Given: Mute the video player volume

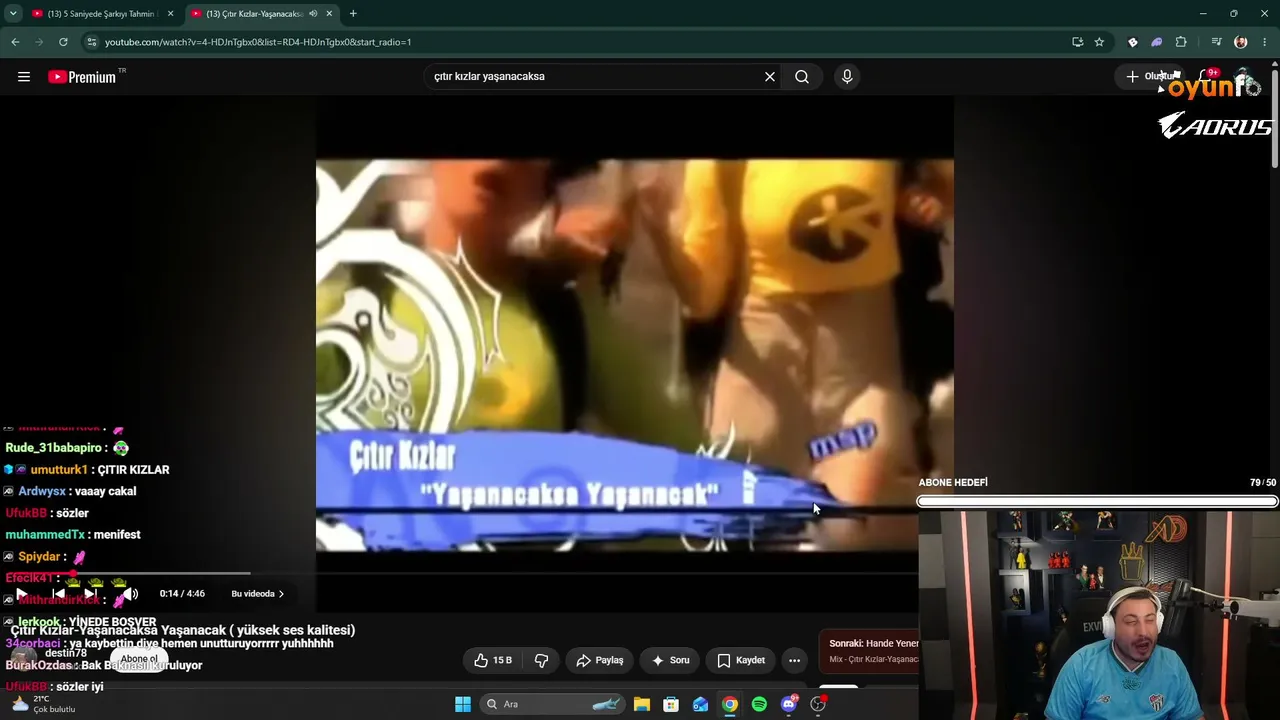Looking at the screenshot, I should coord(130,594).
